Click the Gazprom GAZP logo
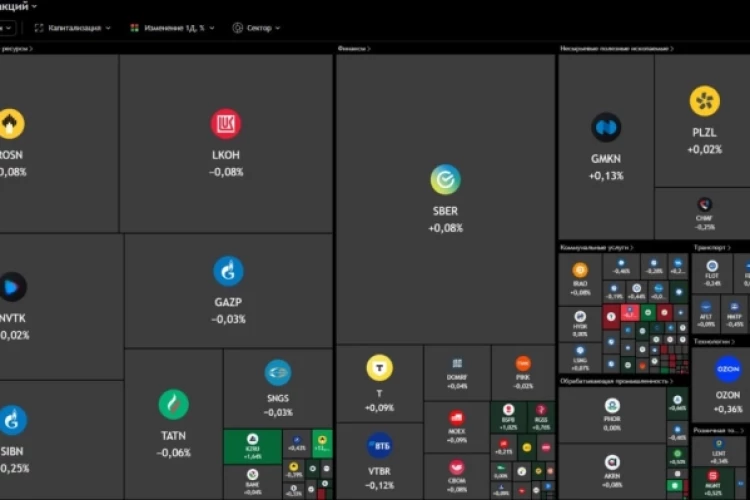The width and height of the screenshot is (750, 500). (228, 271)
